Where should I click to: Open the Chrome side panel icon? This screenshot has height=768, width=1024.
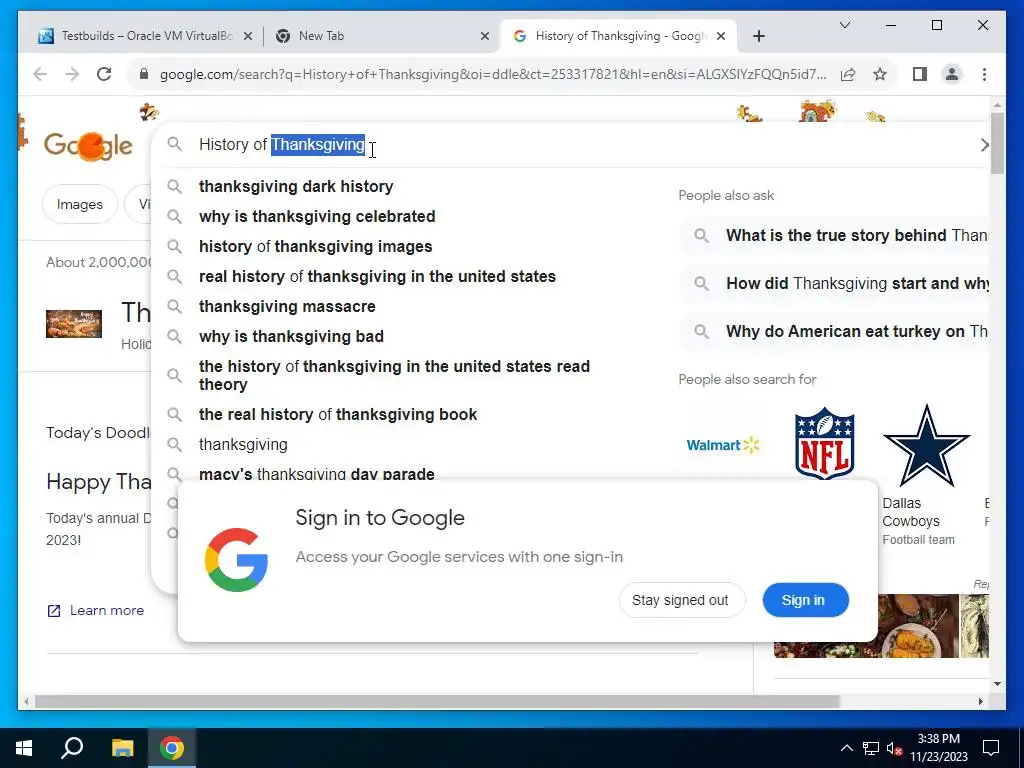(x=920, y=74)
